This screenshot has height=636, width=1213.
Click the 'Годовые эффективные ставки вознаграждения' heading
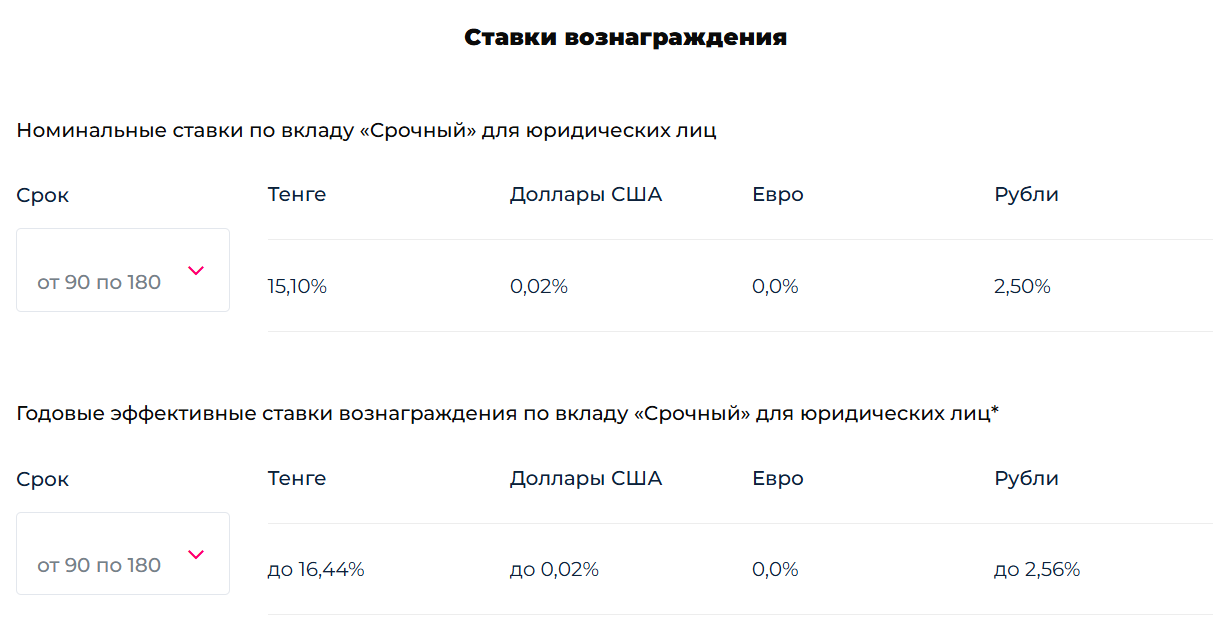click(507, 414)
